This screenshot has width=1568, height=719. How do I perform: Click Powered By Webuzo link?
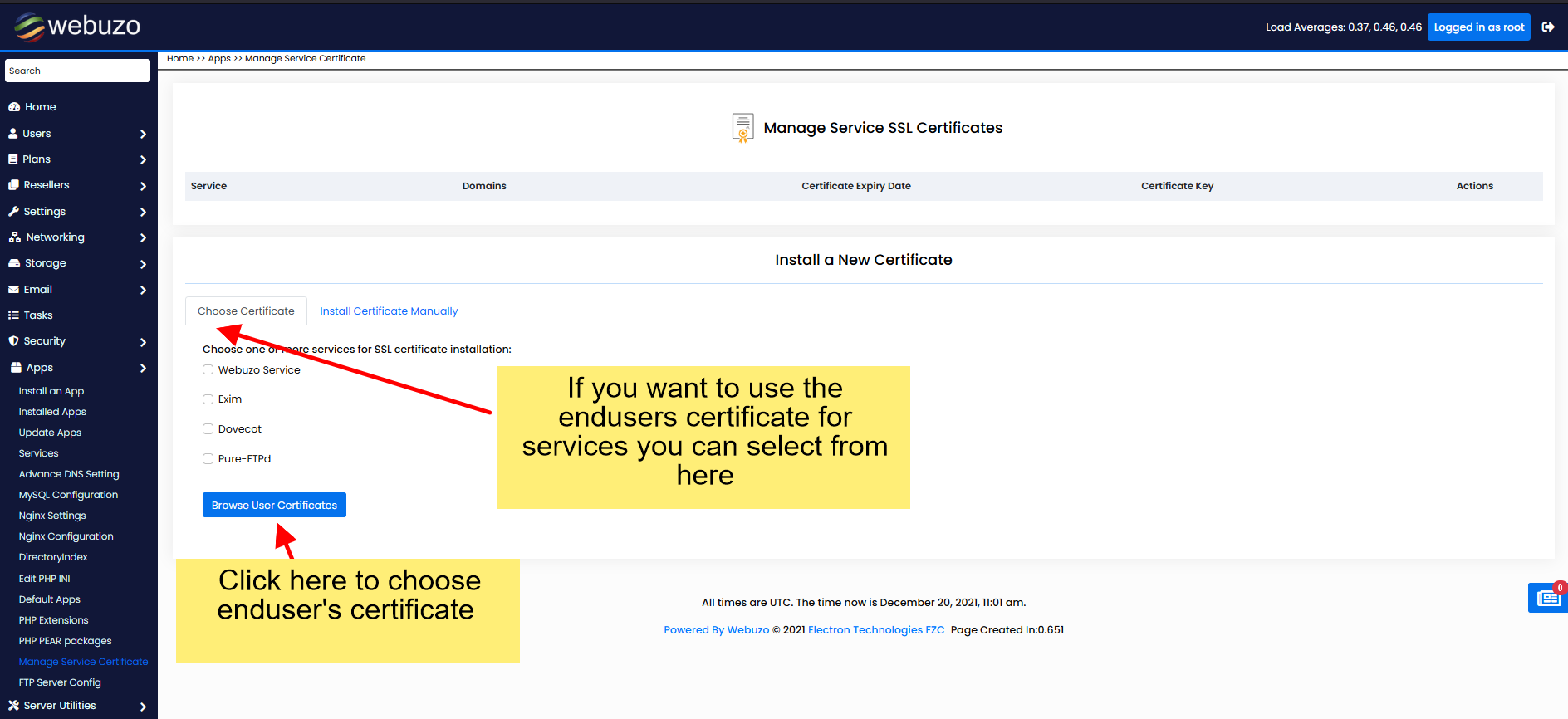tap(717, 630)
